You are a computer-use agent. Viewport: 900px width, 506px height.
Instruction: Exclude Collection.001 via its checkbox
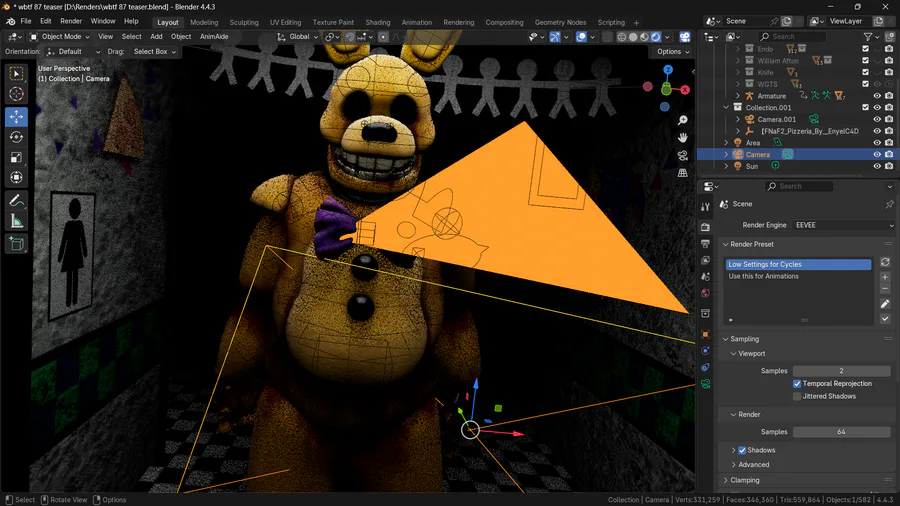[x=866, y=107]
